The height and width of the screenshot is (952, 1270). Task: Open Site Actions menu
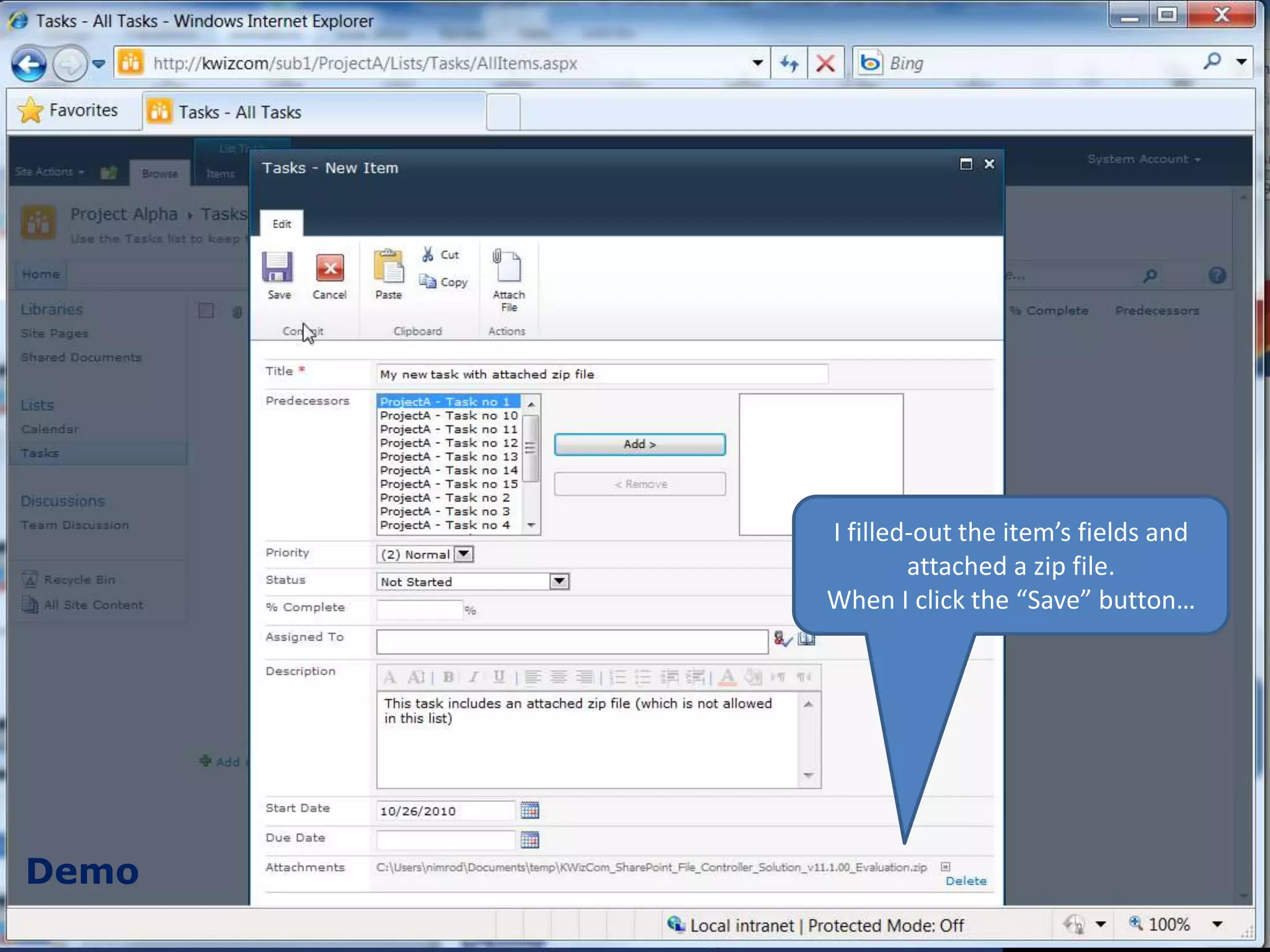(x=50, y=172)
